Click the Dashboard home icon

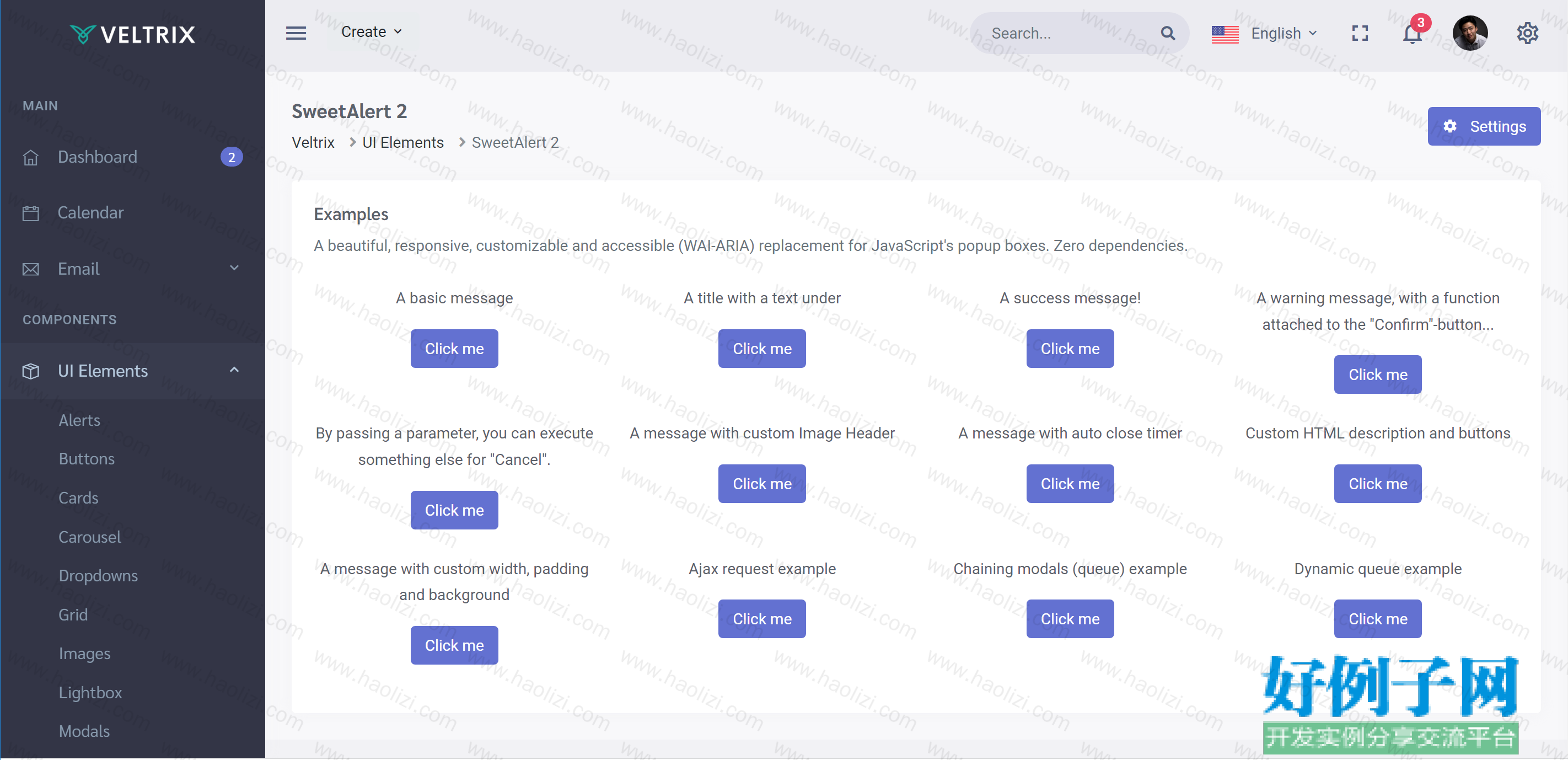point(30,157)
